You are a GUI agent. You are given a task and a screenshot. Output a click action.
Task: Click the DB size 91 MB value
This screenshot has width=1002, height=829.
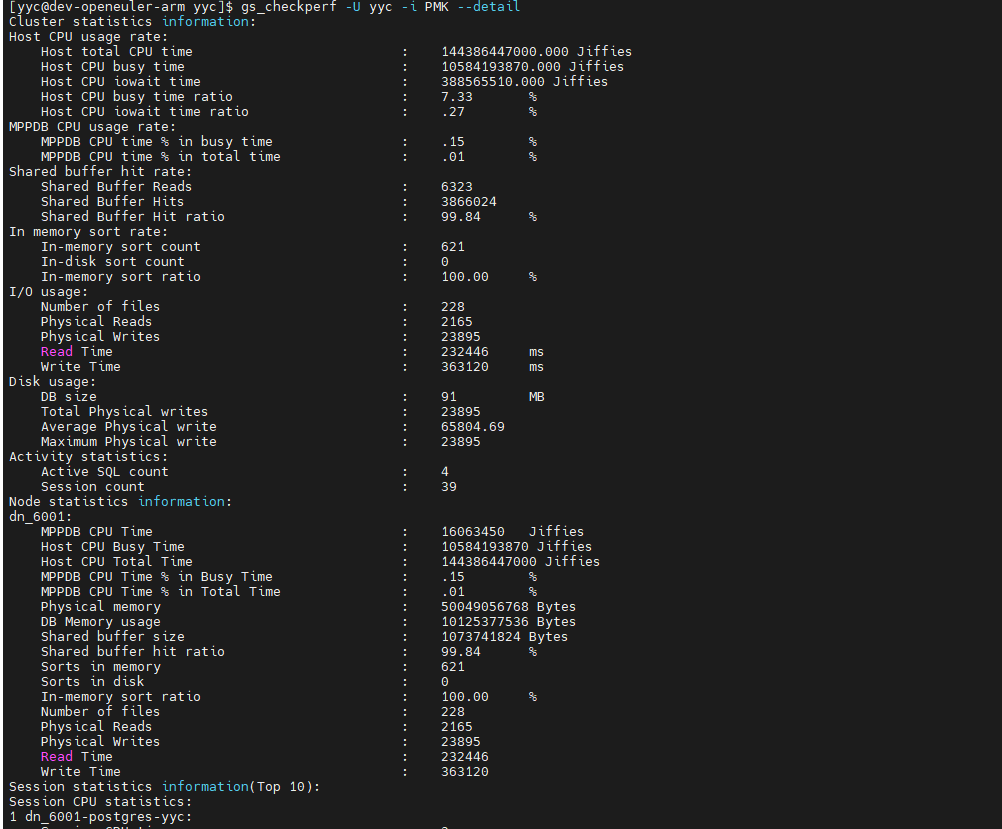point(493,397)
